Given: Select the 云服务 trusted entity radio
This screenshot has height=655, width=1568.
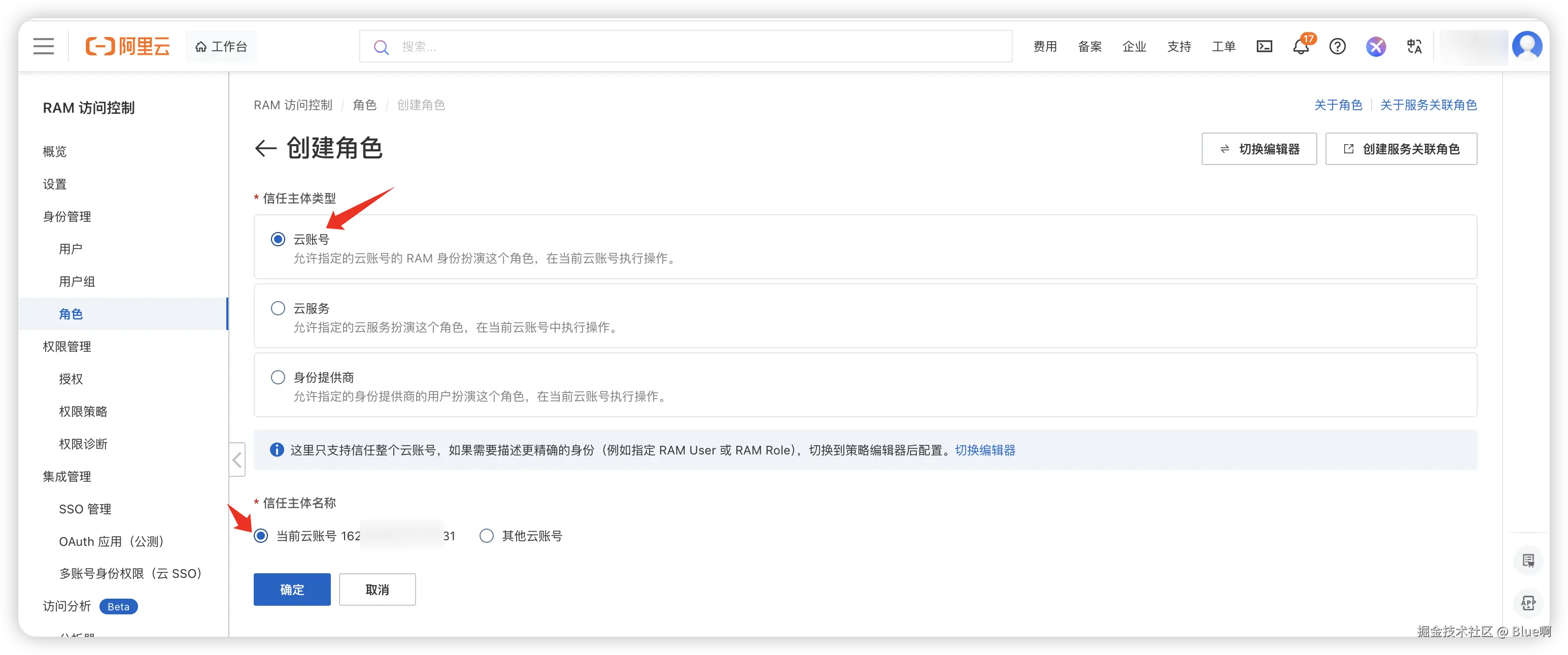Looking at the screenshot, I should tap(278, 308).
